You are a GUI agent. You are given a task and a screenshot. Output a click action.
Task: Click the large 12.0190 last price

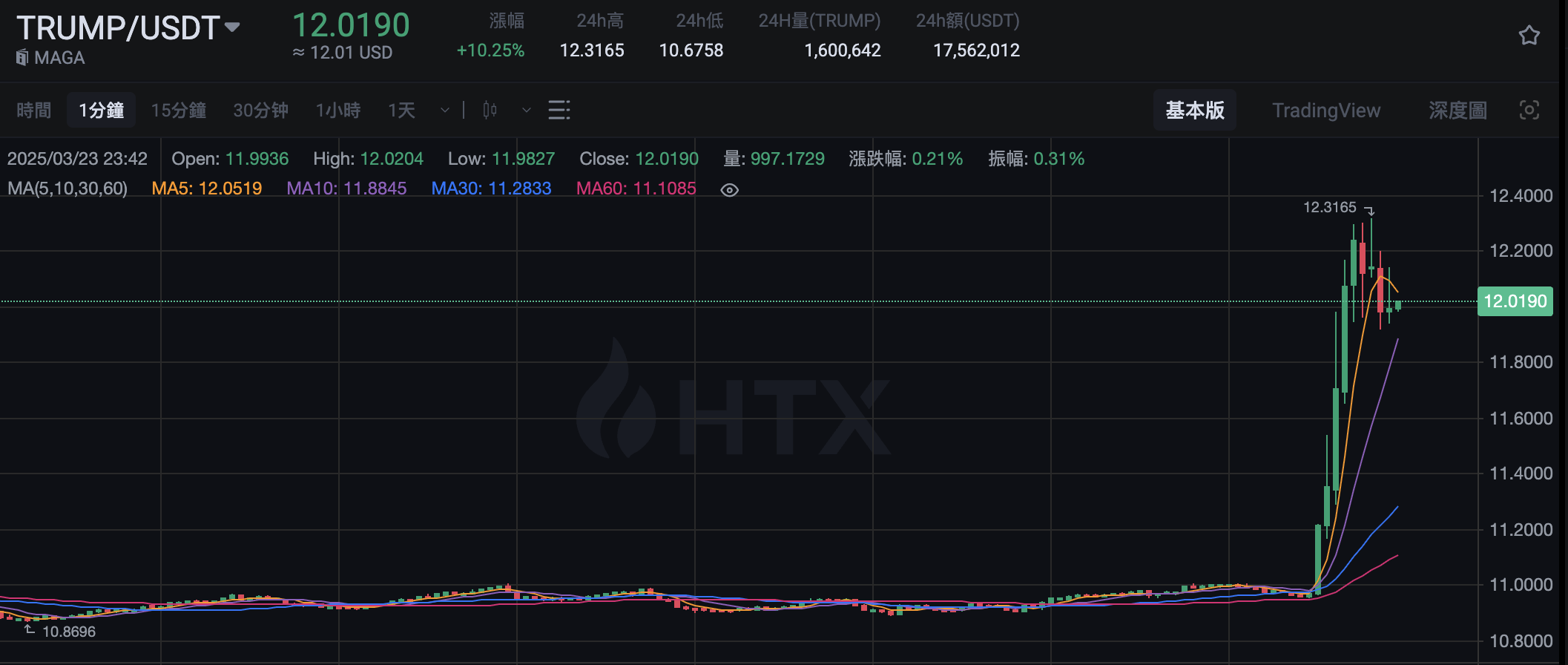351,25
